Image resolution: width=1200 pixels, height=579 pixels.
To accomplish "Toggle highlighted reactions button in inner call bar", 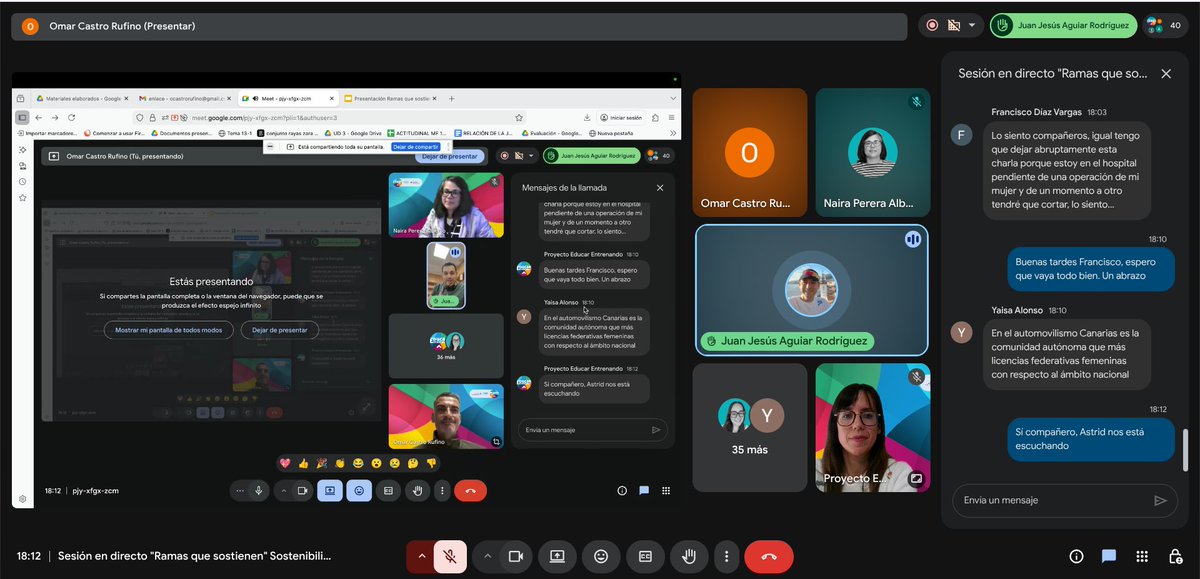I will (358, 491).
